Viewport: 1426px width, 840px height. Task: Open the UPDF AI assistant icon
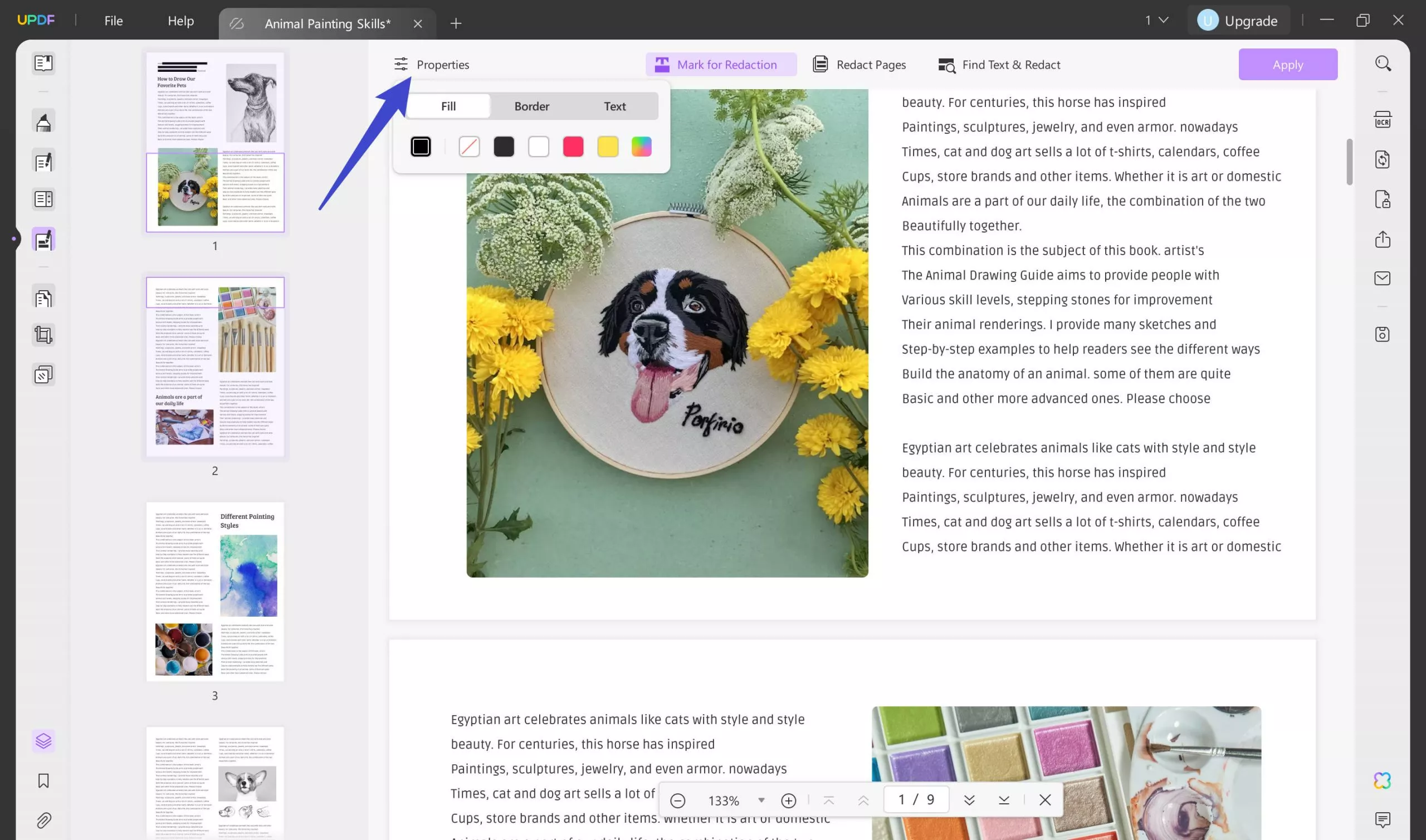tap(1382, 780)
